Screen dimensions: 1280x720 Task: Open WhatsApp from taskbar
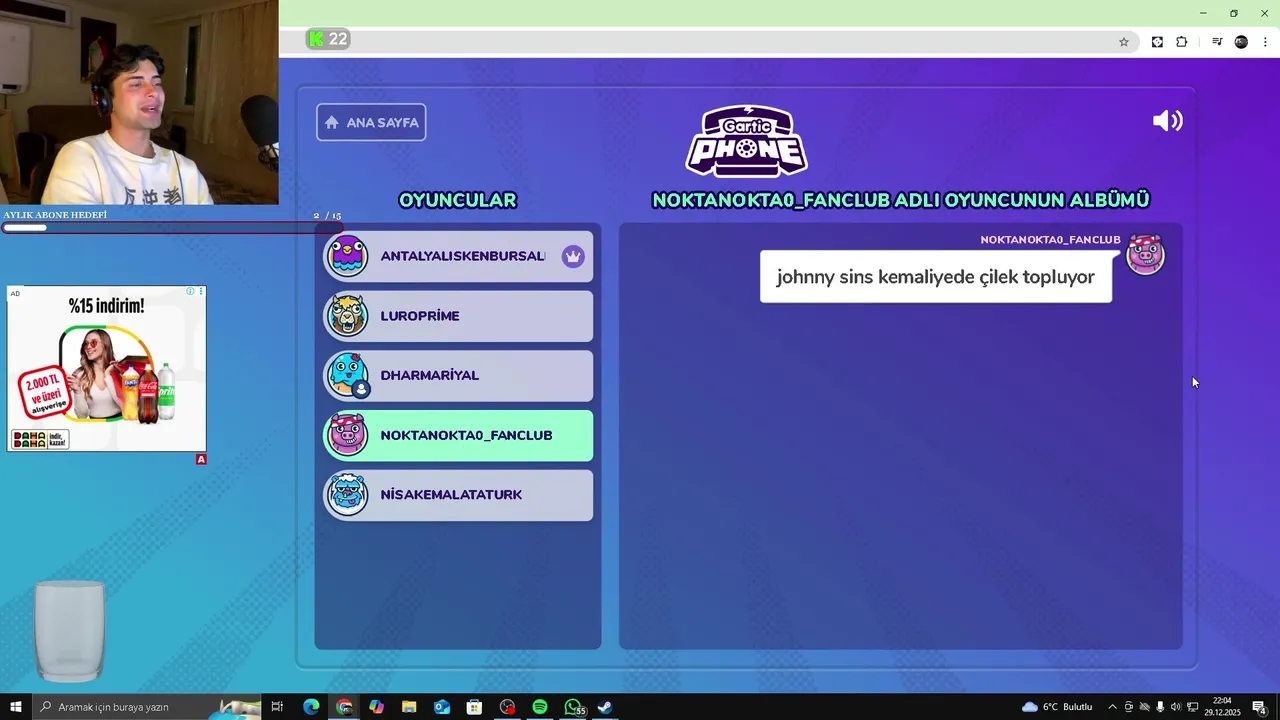[573, 707]
